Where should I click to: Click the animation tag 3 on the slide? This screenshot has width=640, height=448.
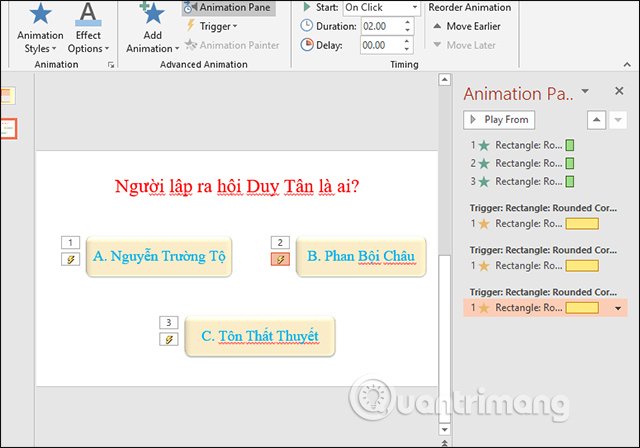pyautogui.click(x=169, y=322)
